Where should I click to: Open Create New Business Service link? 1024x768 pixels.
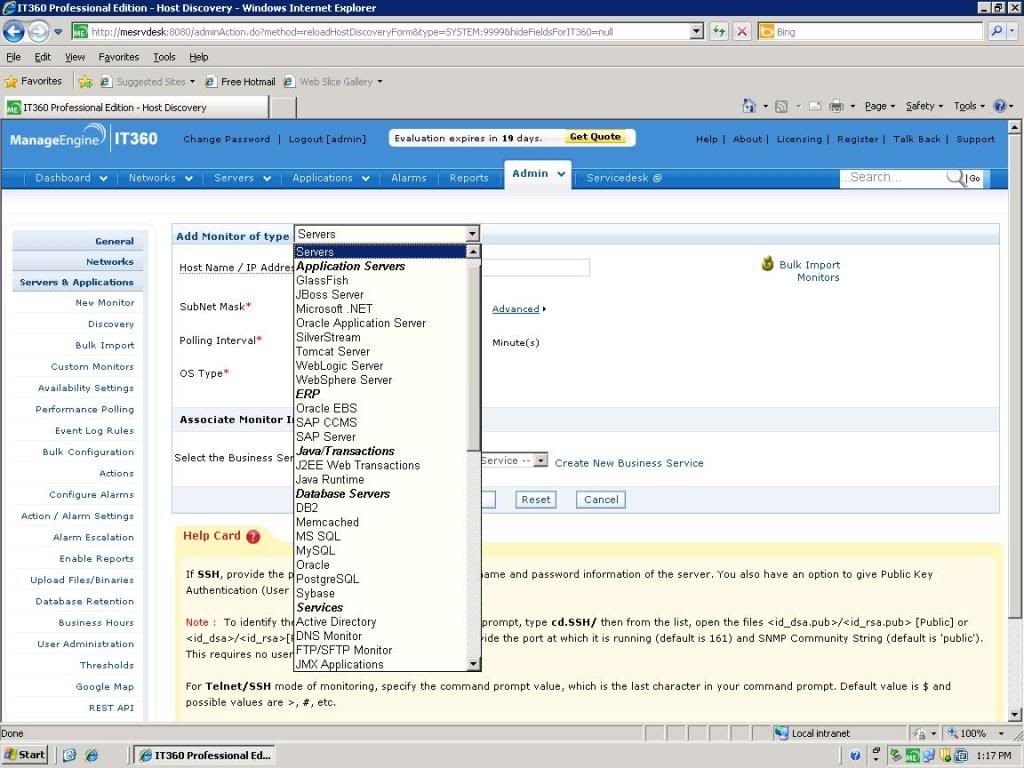(x=629, y=463)
